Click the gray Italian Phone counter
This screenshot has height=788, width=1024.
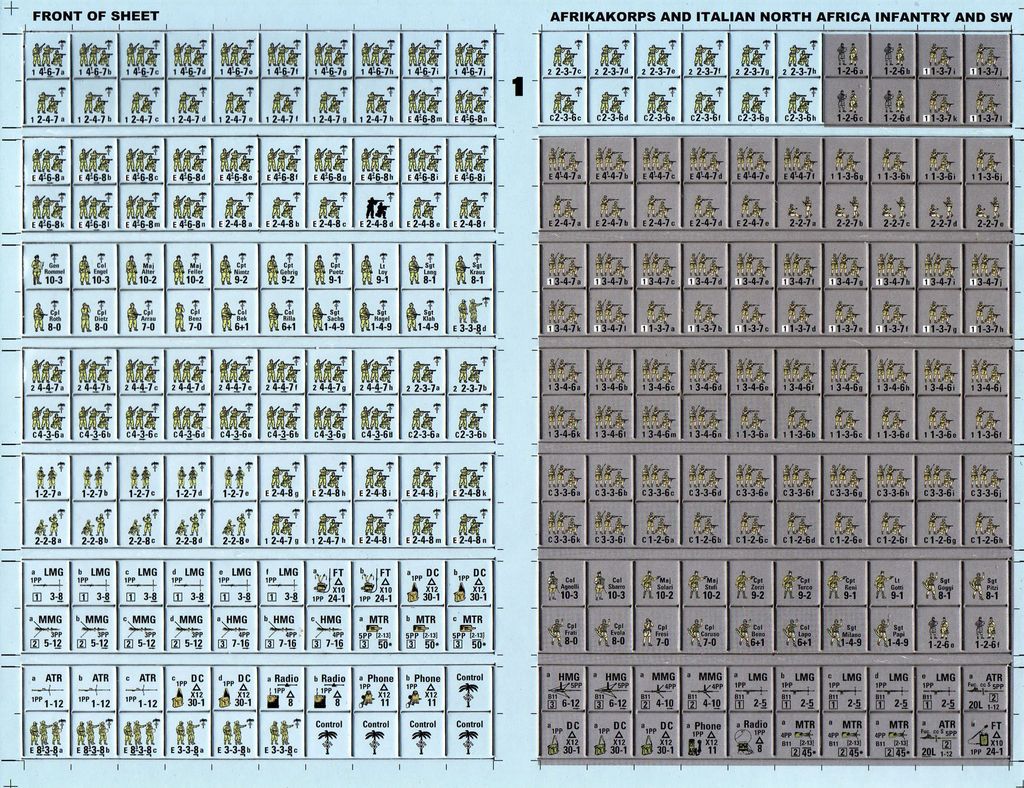pos(705,738)
